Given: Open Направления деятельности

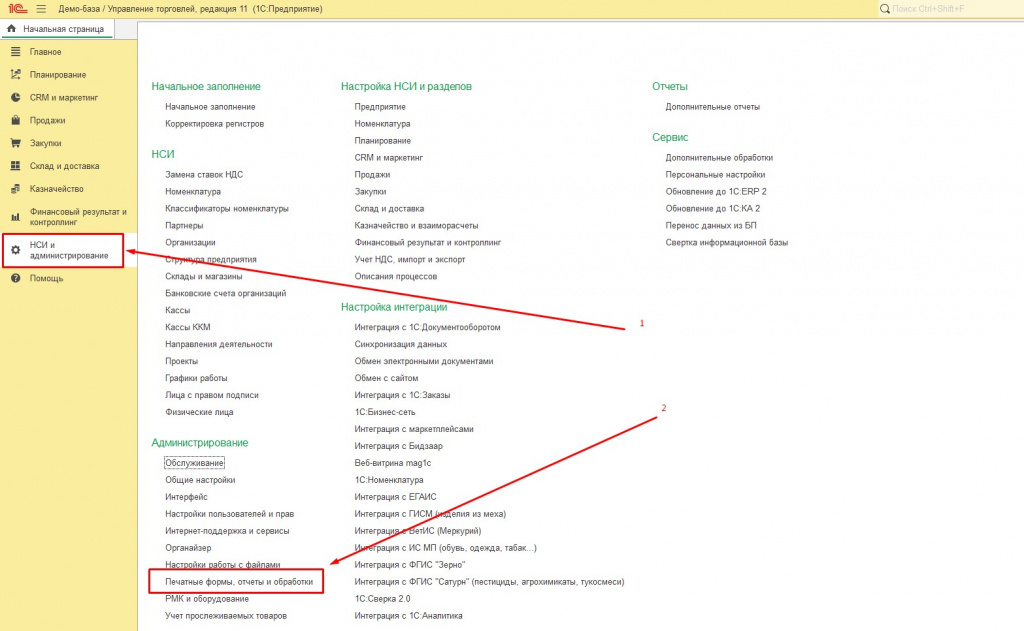Looking at the screenshot, I should [218, 344].
